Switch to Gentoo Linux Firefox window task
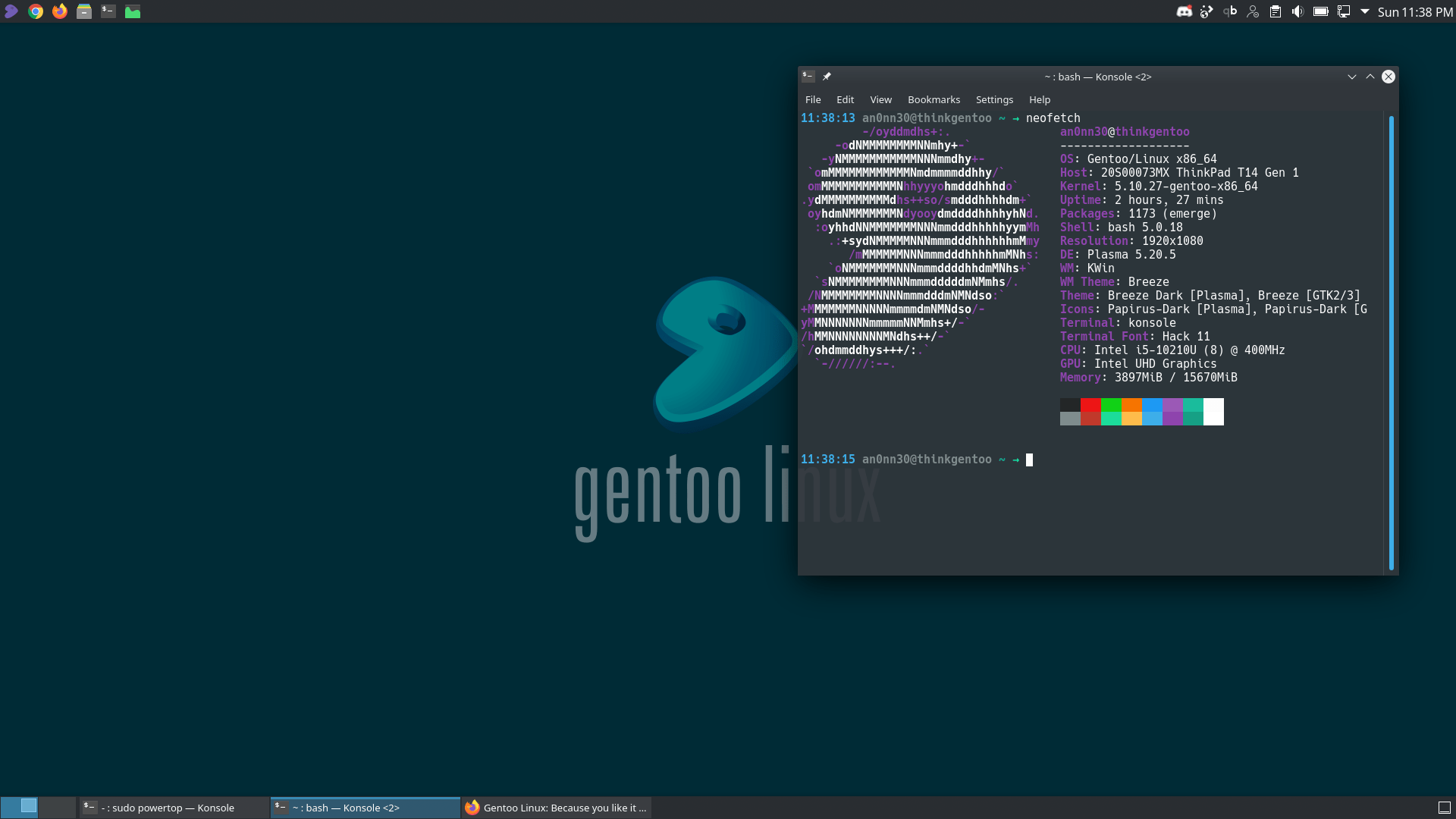This screenshot has height=819, width=1456. tap(557, 808)
